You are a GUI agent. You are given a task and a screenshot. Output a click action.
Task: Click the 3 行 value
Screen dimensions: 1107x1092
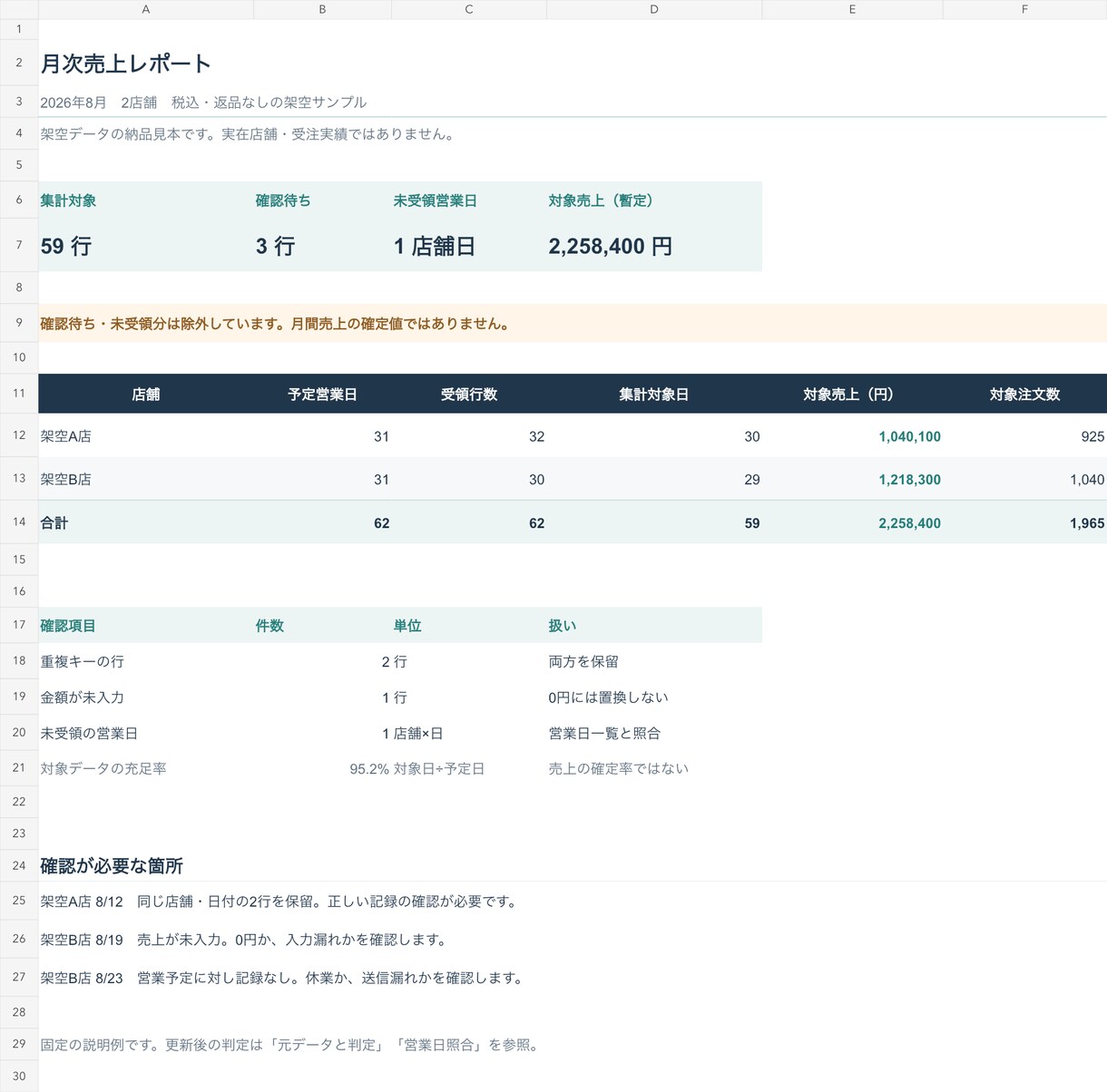[x=275, y=246]
